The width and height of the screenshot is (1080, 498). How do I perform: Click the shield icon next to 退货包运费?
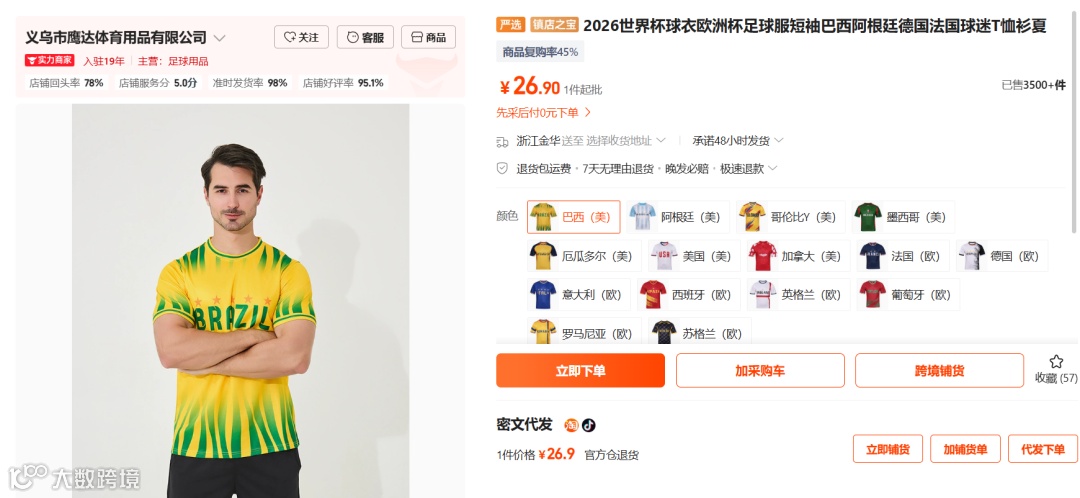(x=503, y=168)
